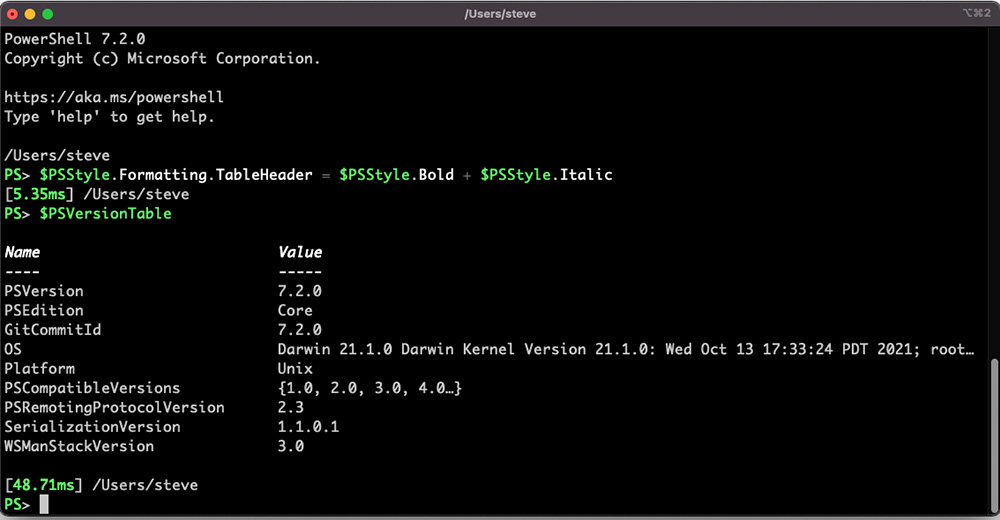Click the 'Copyright (c) Microsoft Corporation.' line

click(162, 58)
